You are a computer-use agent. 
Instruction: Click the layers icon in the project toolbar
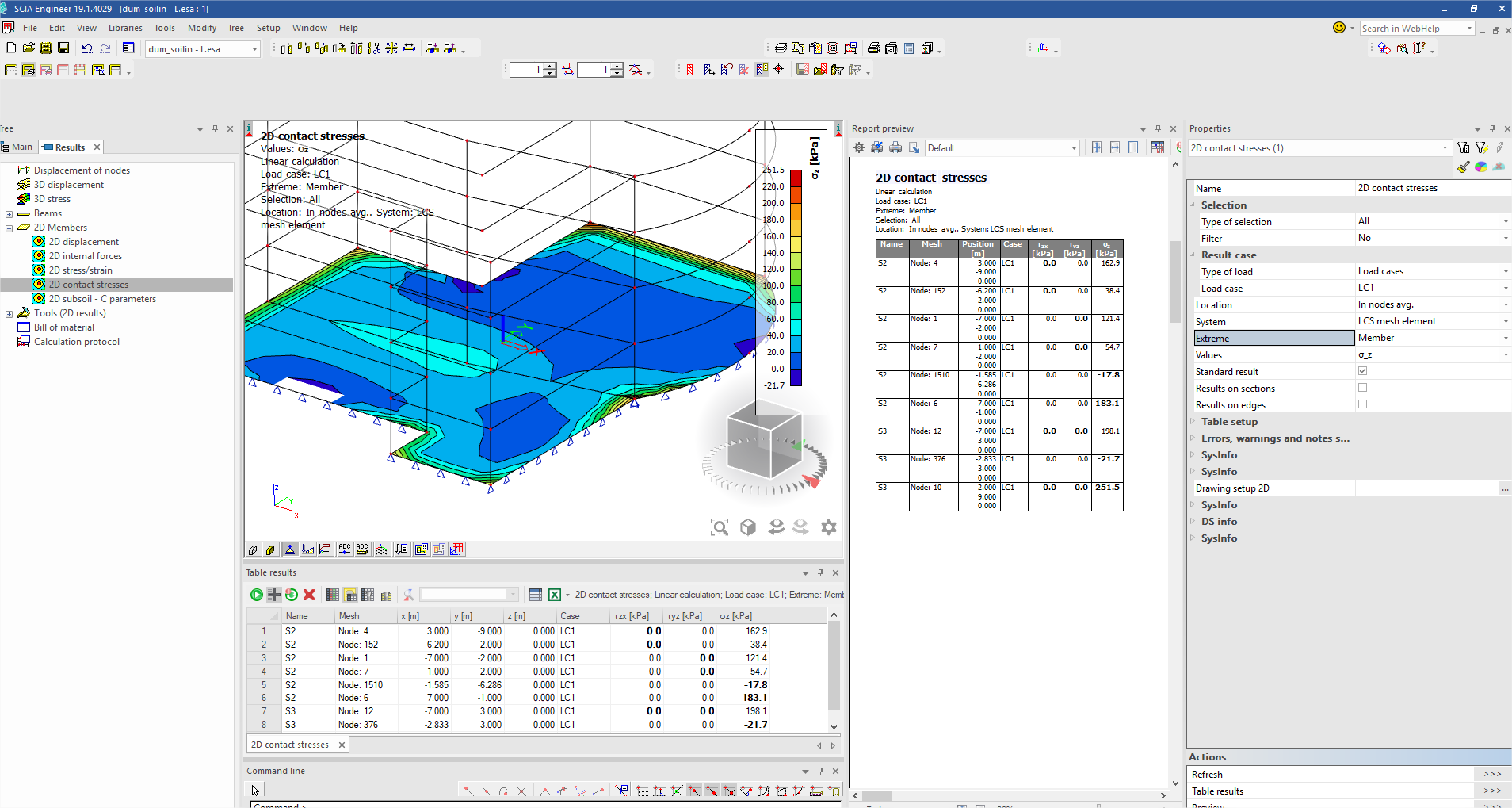coord(781,48)
